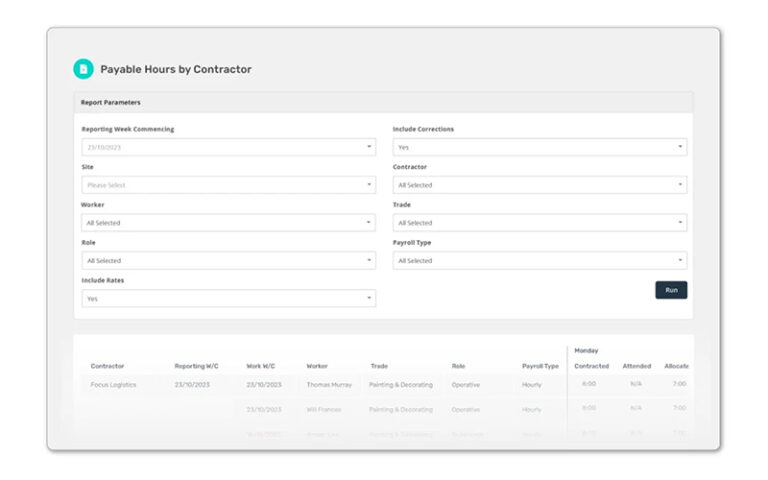Click the Worker column header

point(317,366)
